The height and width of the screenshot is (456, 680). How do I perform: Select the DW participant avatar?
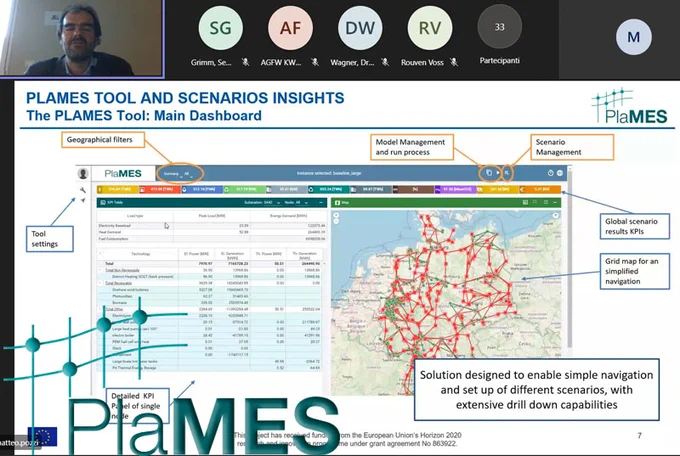point(360,28)
